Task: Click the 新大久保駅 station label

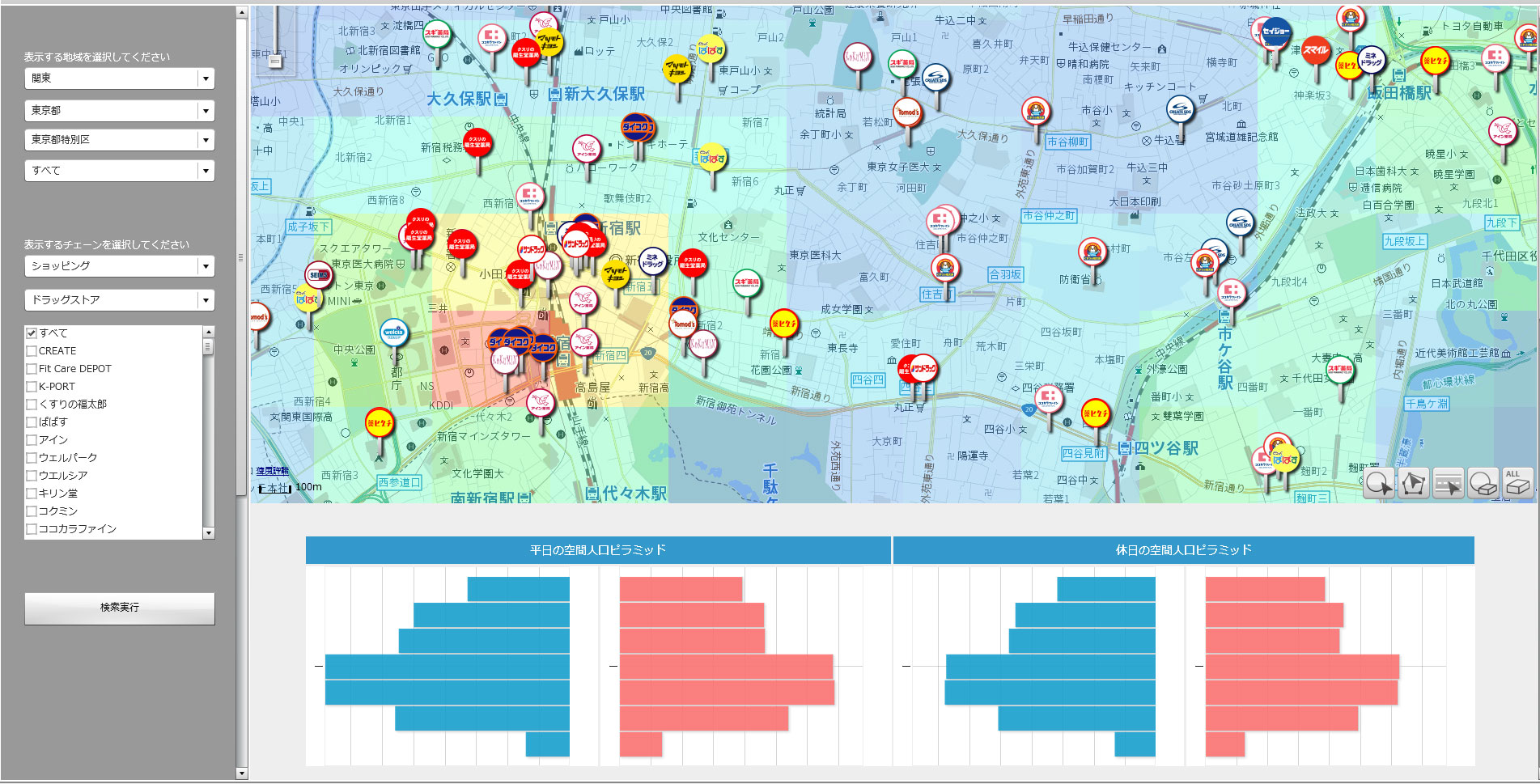Action: [x=605, y=95]
